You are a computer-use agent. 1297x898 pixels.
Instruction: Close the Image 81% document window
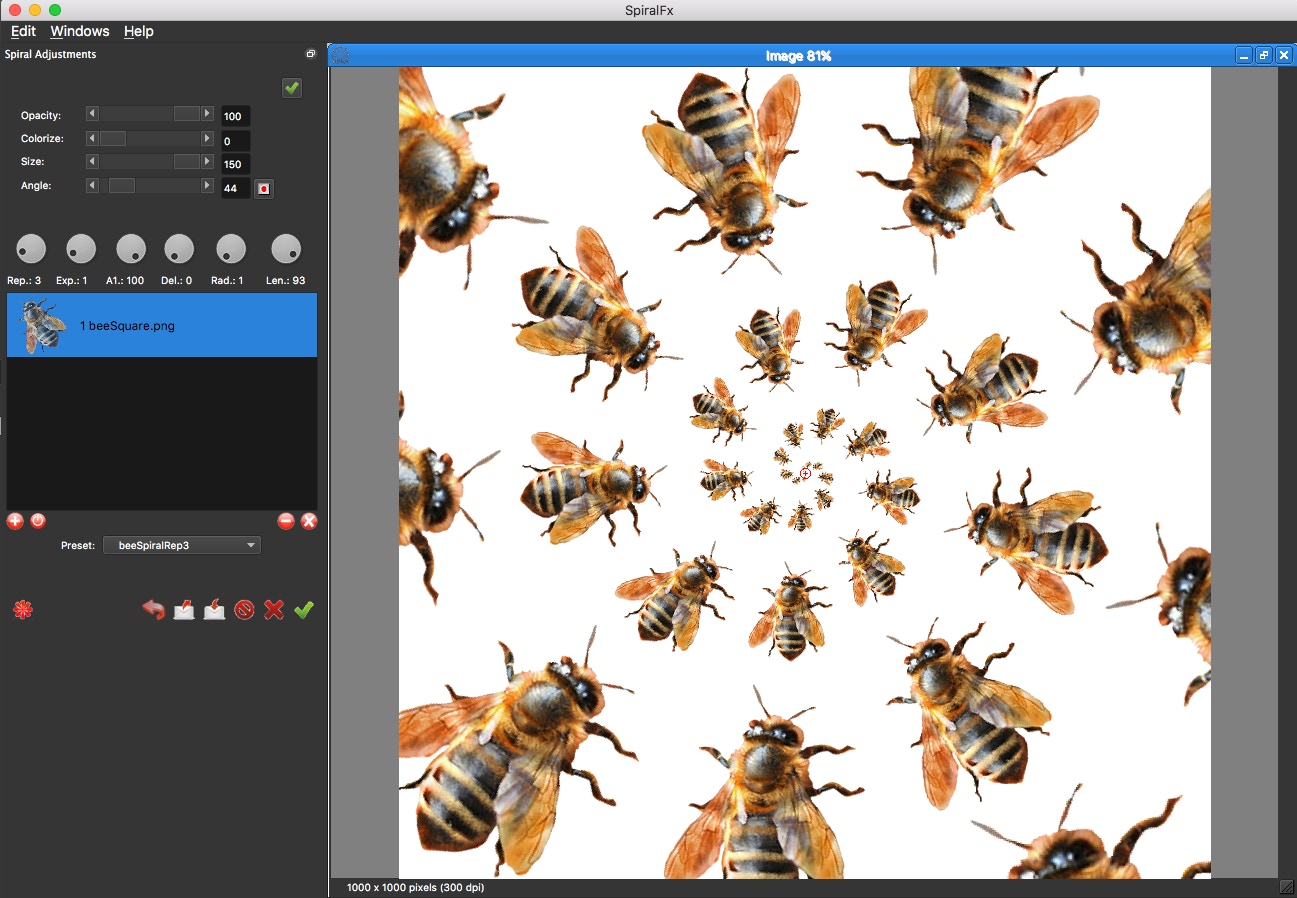coord(1284,56)
